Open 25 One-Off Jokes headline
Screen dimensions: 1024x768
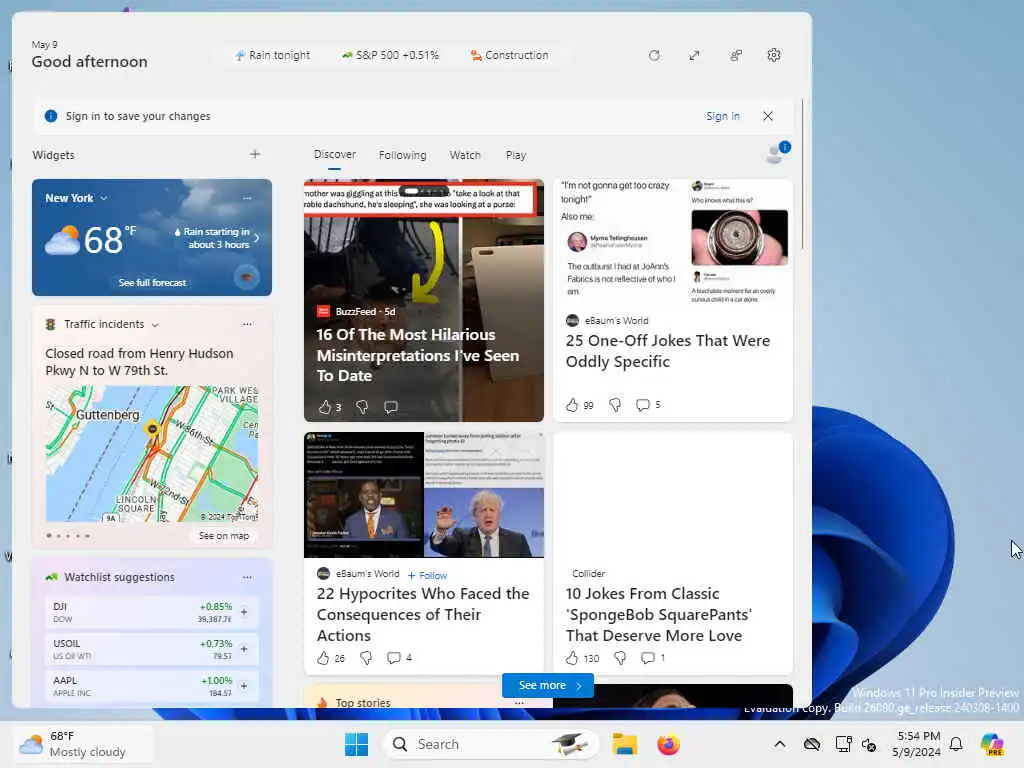coord(667,351)
